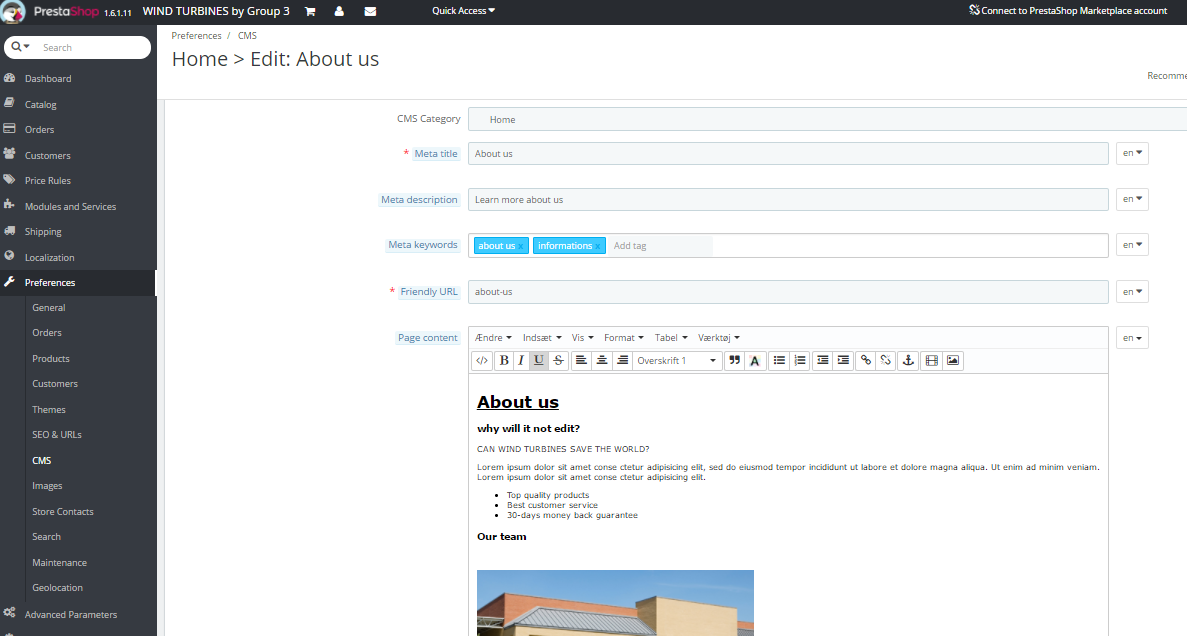Remove link with unlink icon
The height and width of the screenshot is (637, 1187).
click(886, 361)
